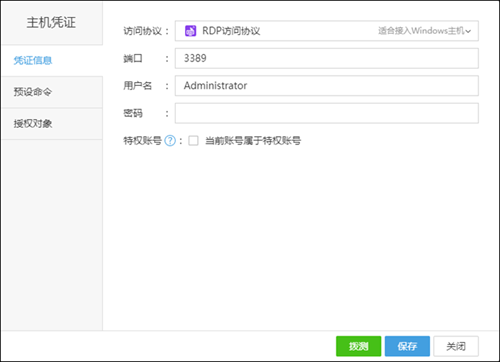Click the help icon beside 特权账号

pyautogui.click(x=170, y=141)
